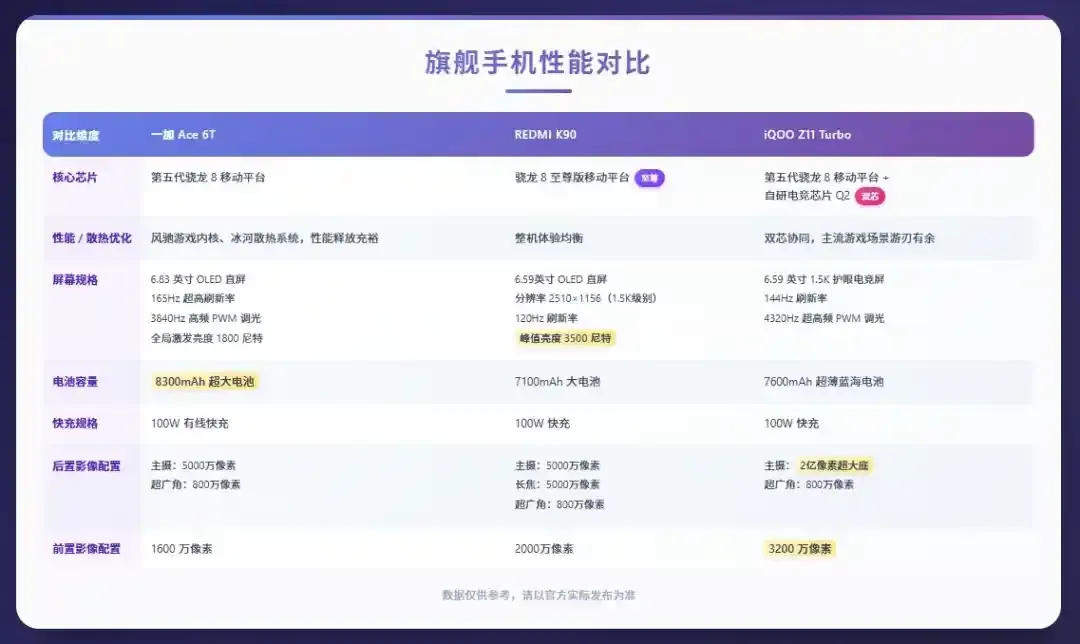Click highlighted 3200 万像素 cell
1080x644 pixels.
click(x=800, y=549)
